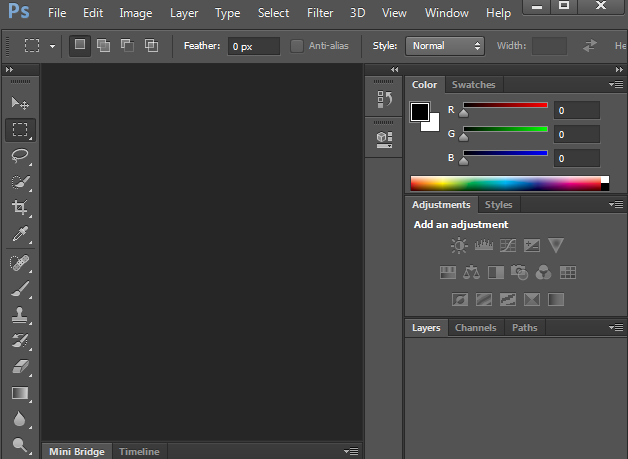Select the Blur tool

coord(20,419)
